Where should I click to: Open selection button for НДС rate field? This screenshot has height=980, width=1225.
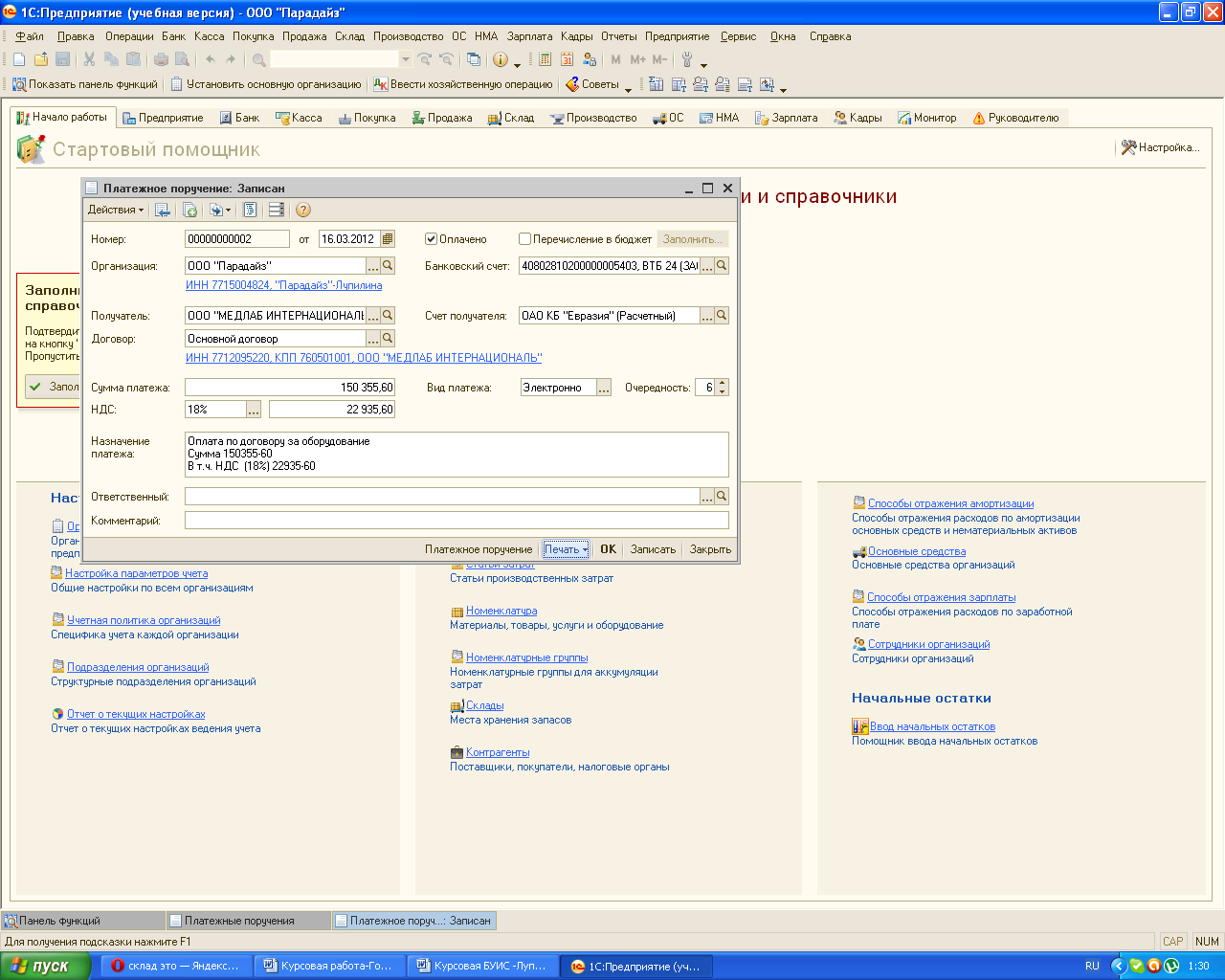tap(254, 410)
